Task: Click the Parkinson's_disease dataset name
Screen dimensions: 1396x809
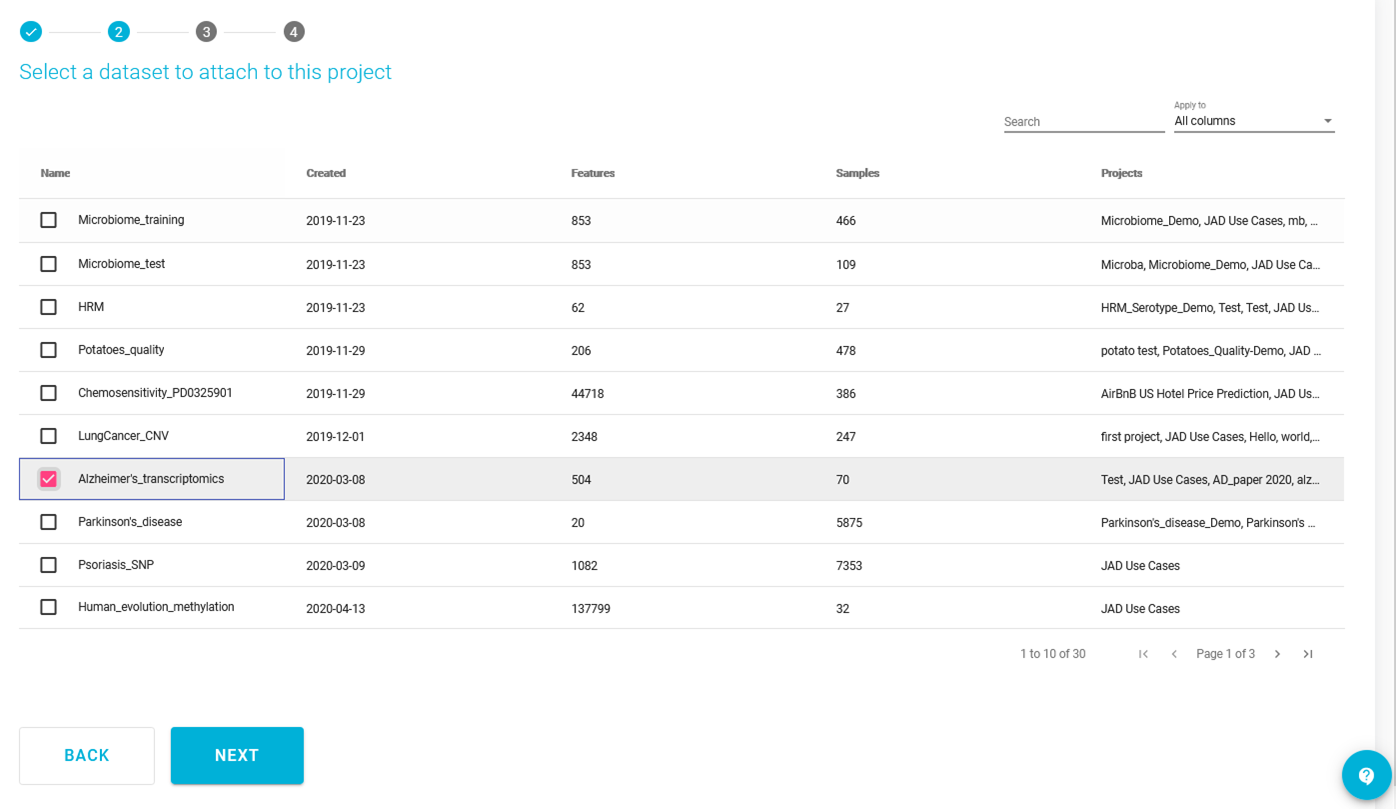Action: click(130, 522)
